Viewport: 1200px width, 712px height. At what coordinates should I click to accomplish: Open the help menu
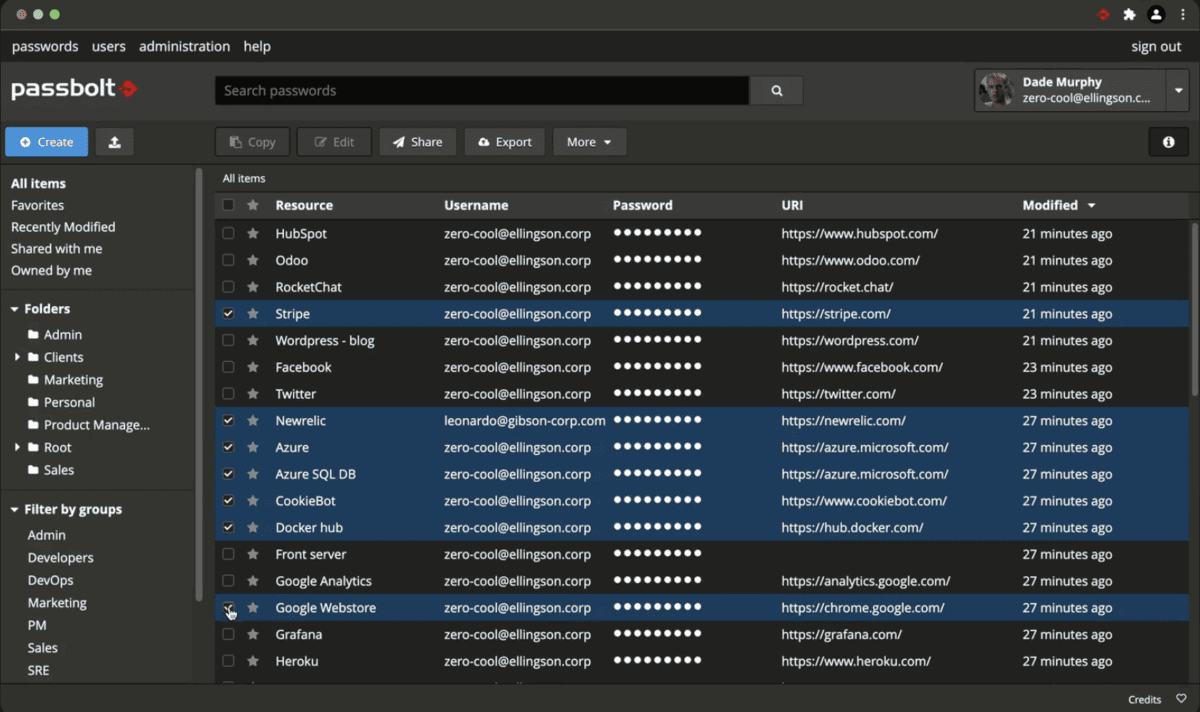(257, 46)
